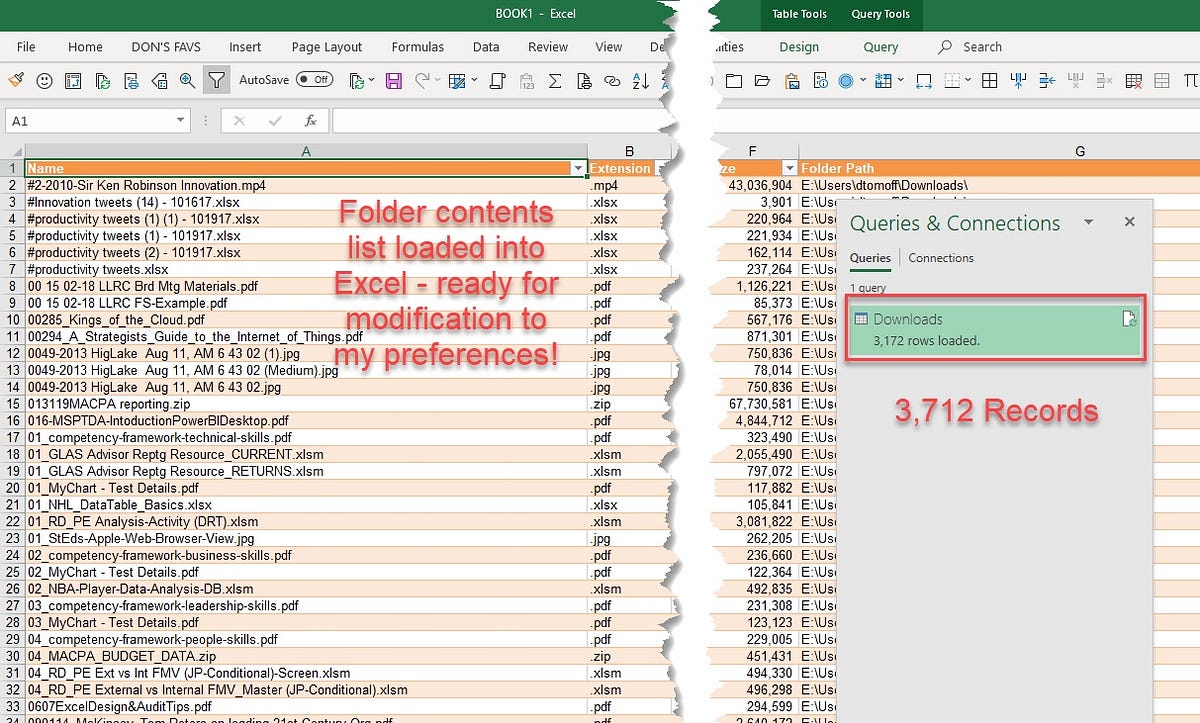Open the Name column filter dropdown
This screenshot has width=1200, height=723.
click(578, 168)
